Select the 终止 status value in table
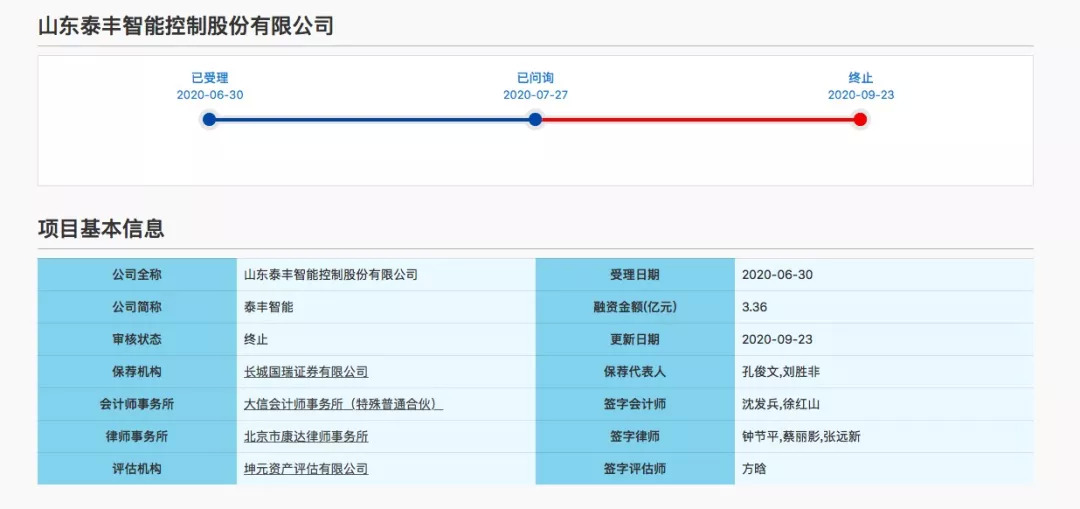The width and height of the screenshot is (1080, 509). [x=256, y=340]
